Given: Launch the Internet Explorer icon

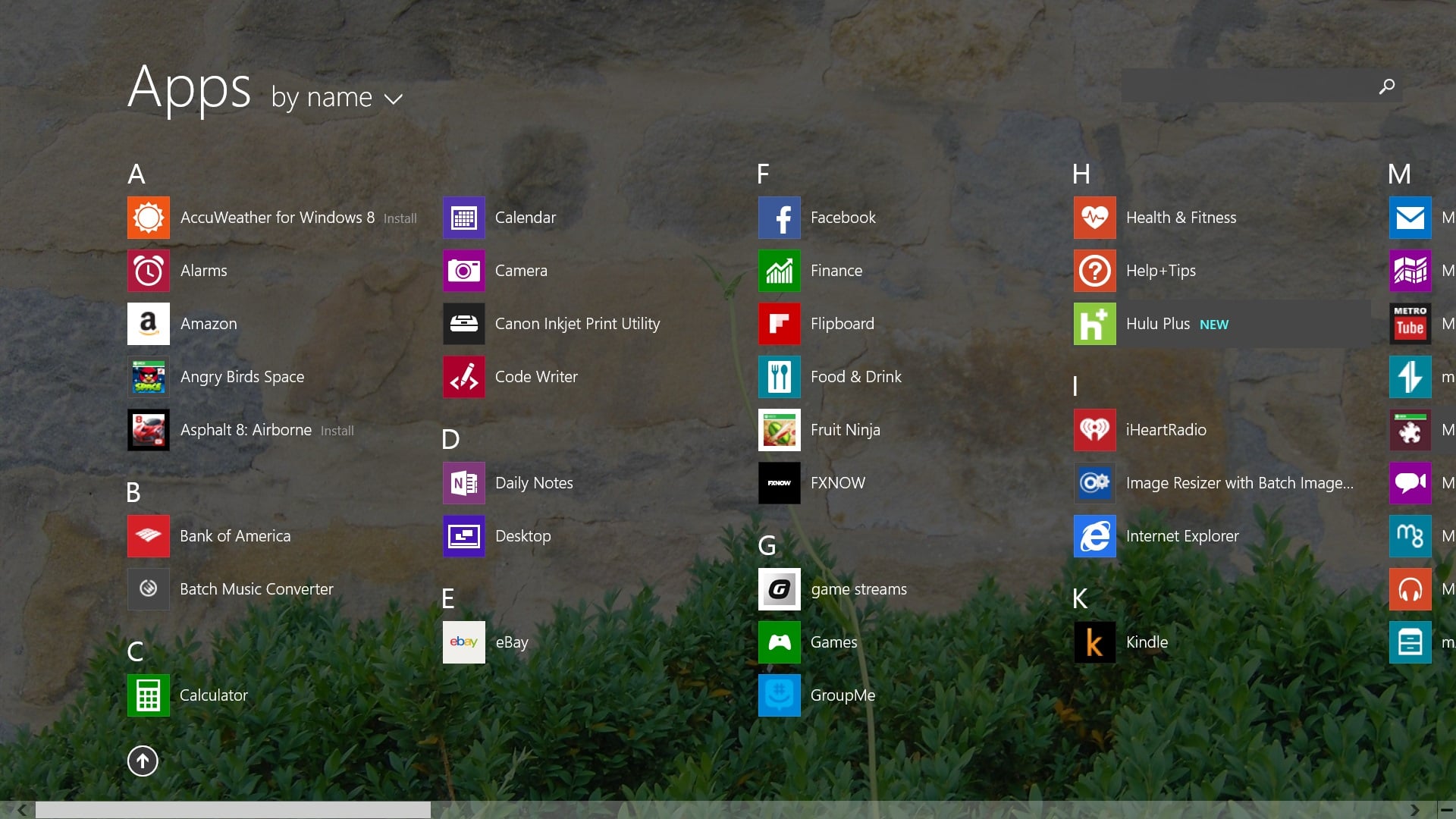Looking at the screenshot, I should click(1095, 536).
